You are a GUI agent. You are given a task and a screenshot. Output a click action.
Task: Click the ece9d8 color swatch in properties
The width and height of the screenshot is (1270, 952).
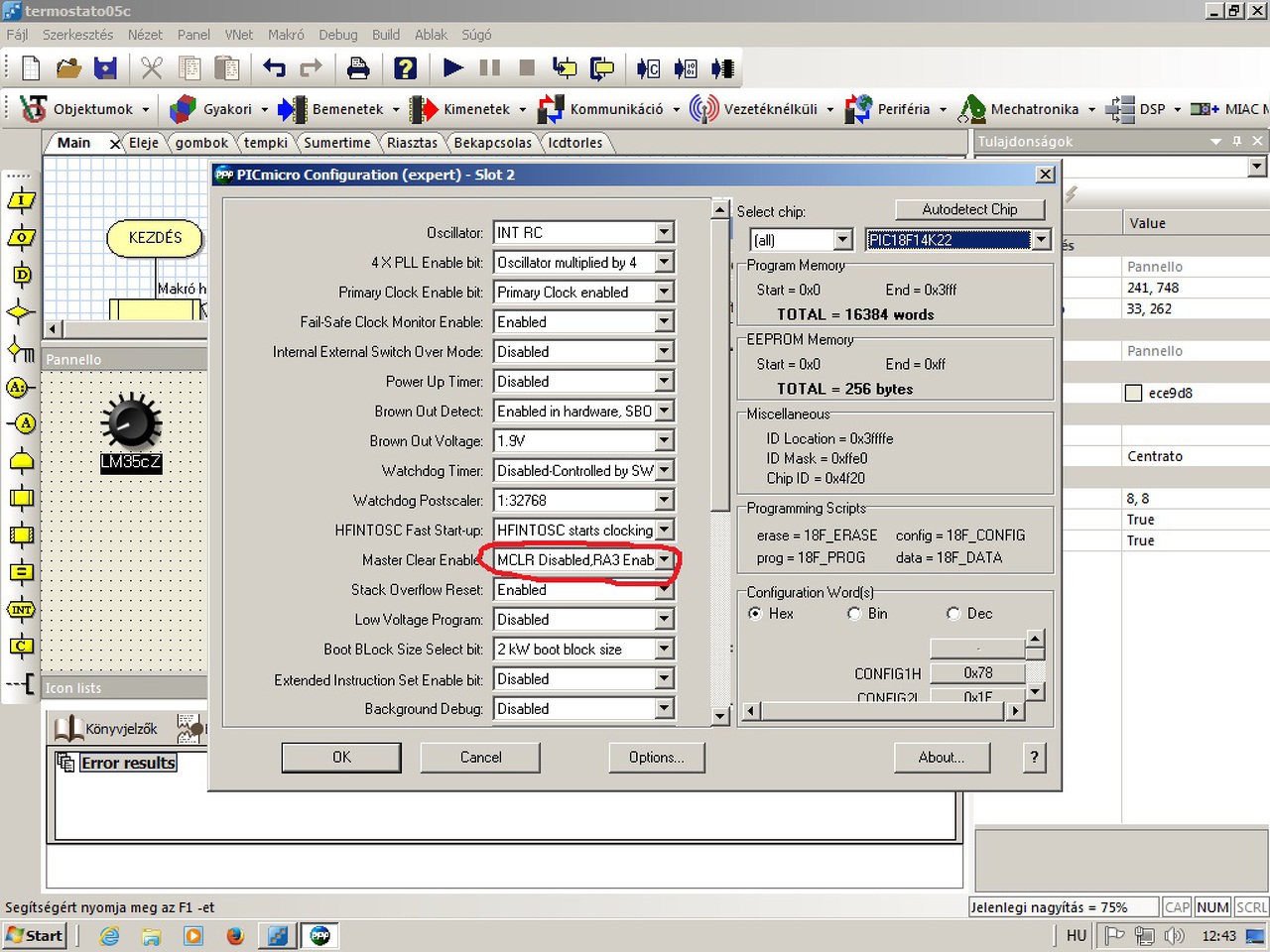1133,394
